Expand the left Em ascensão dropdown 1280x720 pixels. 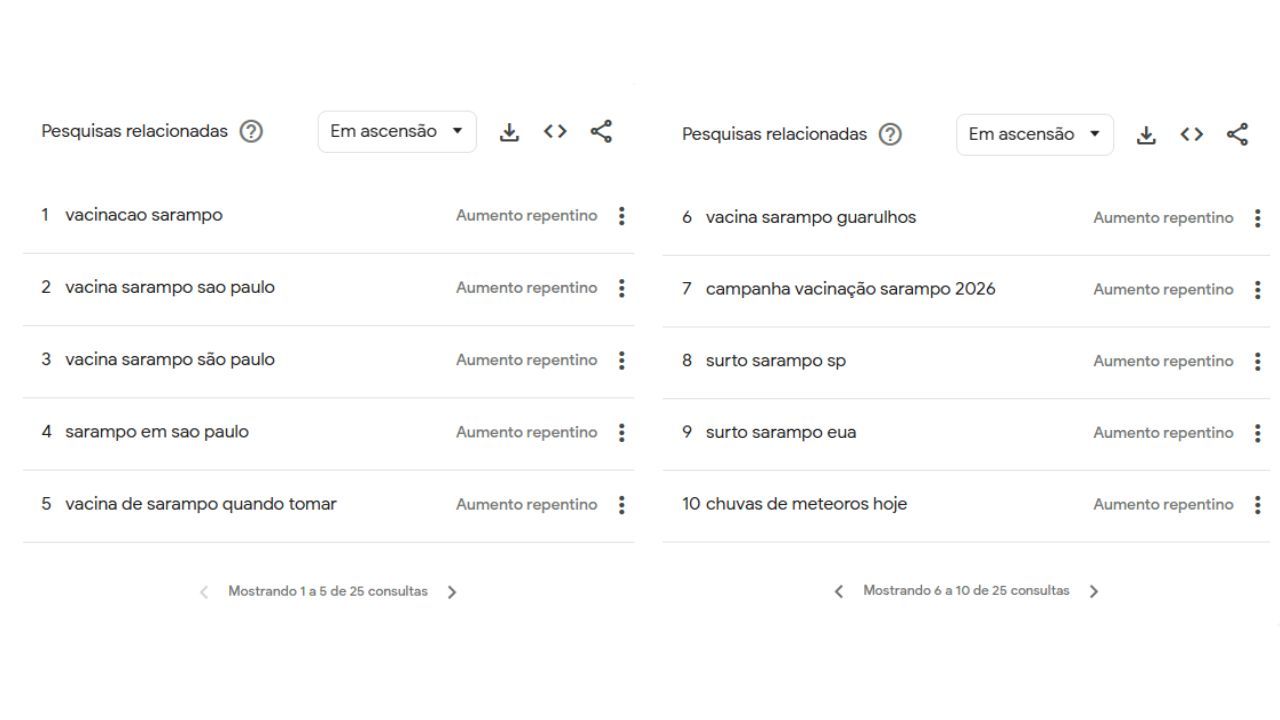pos(397,132)
